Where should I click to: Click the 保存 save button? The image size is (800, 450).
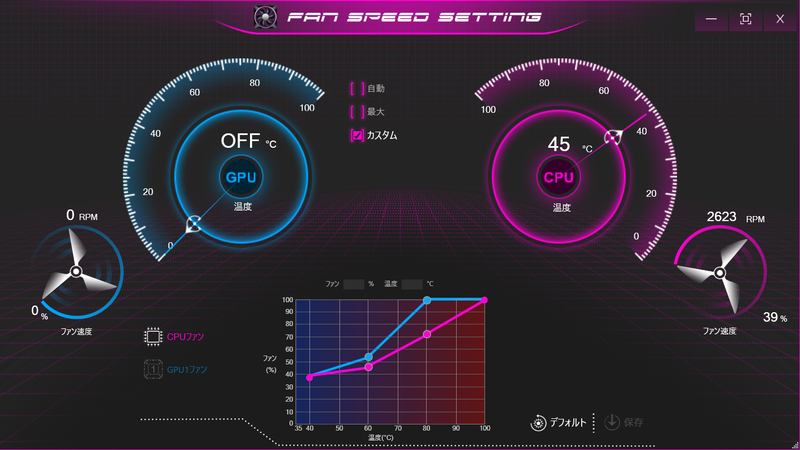pos(623,422)
